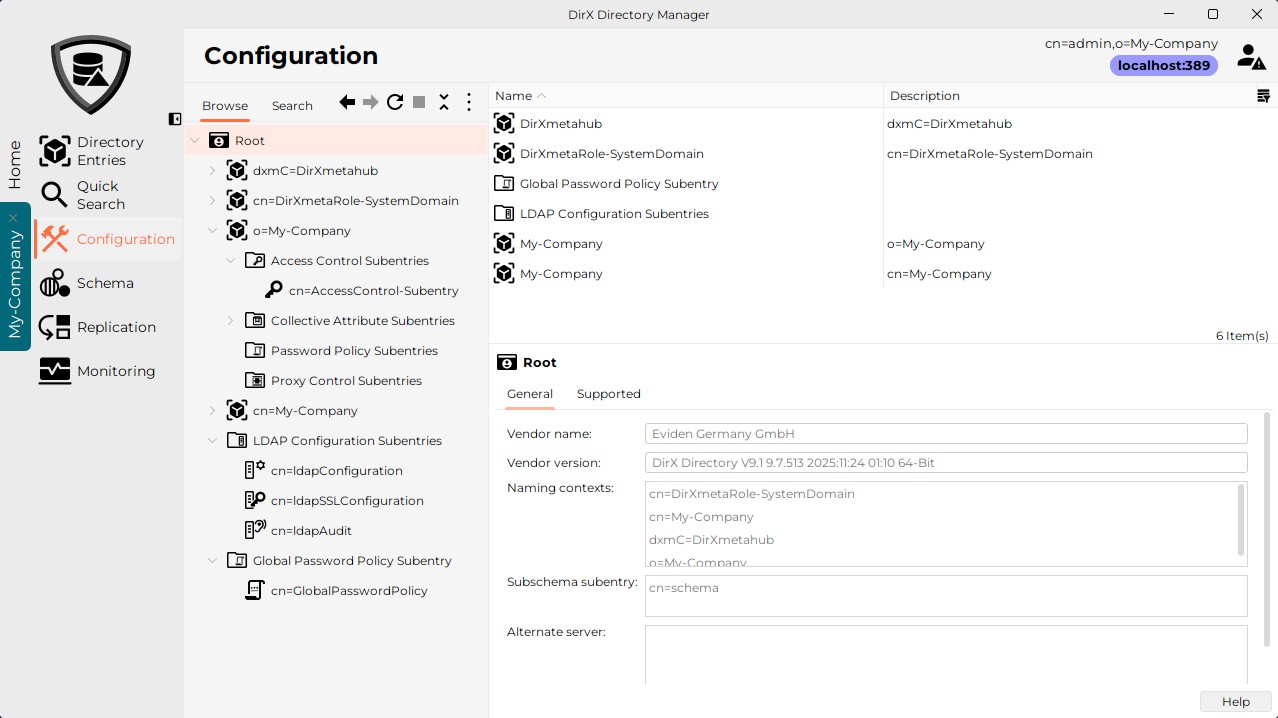1278x718 pixels.
Task: Open the three-dot overflow menu
Action: pyautogui.click(x=468, y=101)
